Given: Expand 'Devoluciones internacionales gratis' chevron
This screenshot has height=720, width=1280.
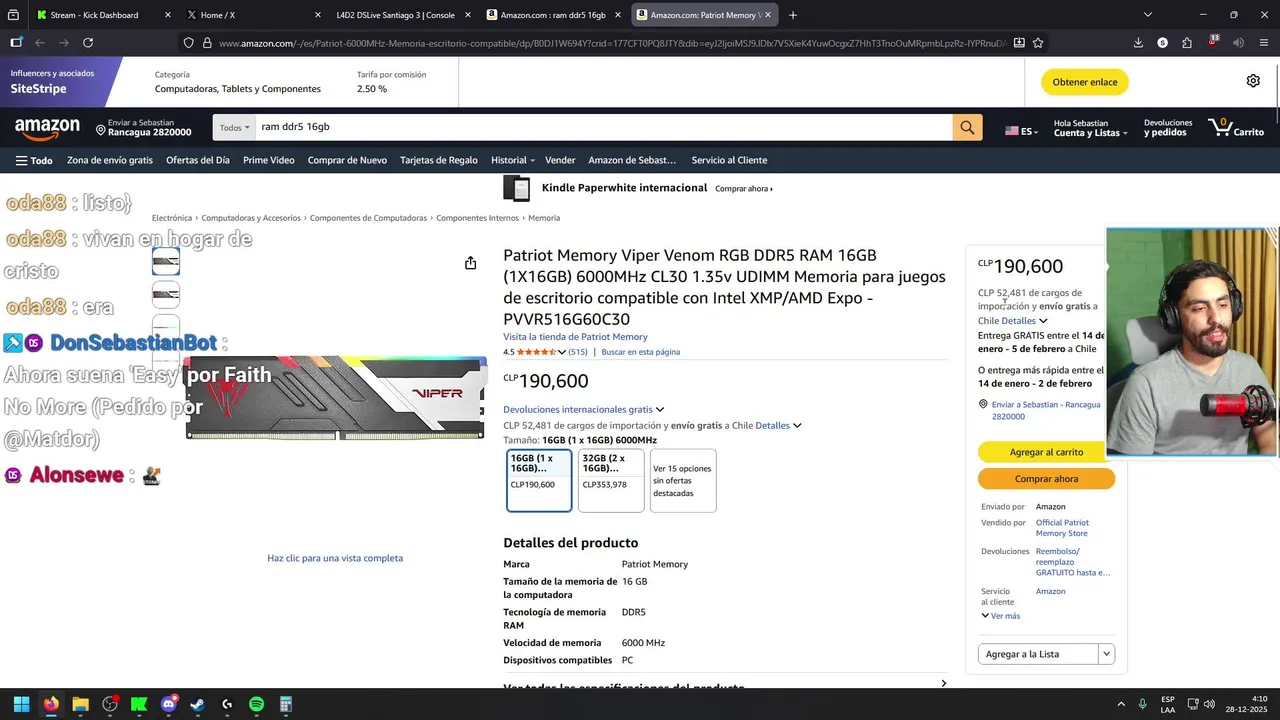Looking at the screenshot, I should pyautogui.click(x=659, y=409).
